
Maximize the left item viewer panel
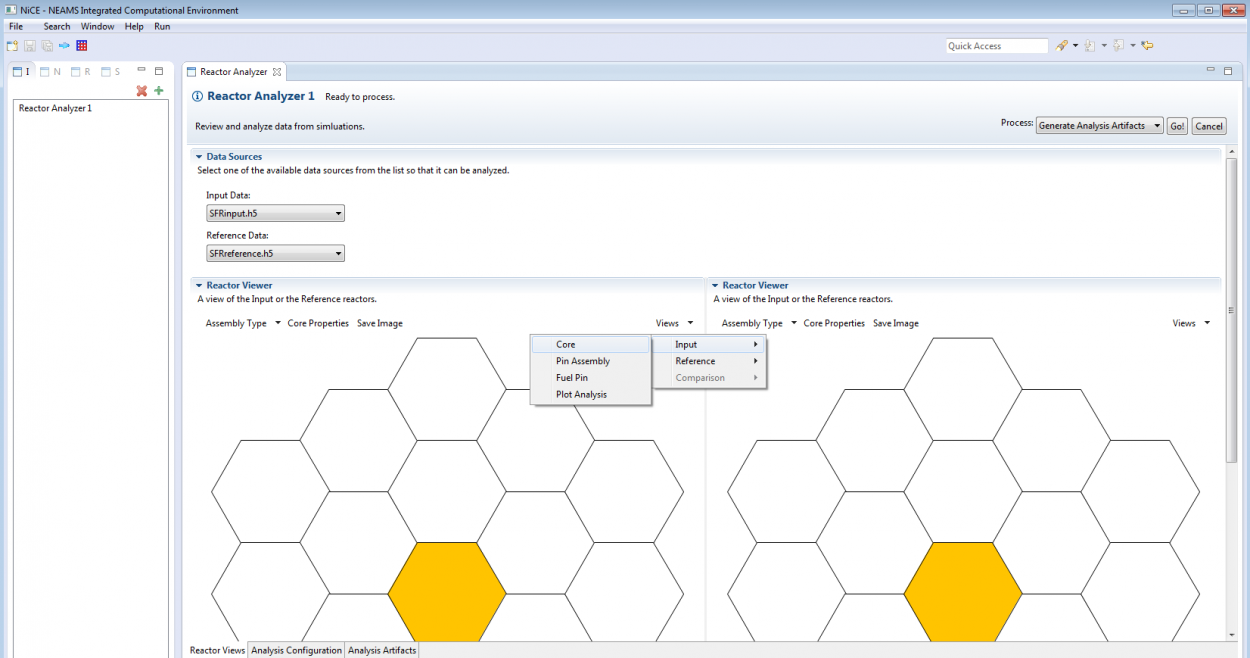[x=158, y=71]
